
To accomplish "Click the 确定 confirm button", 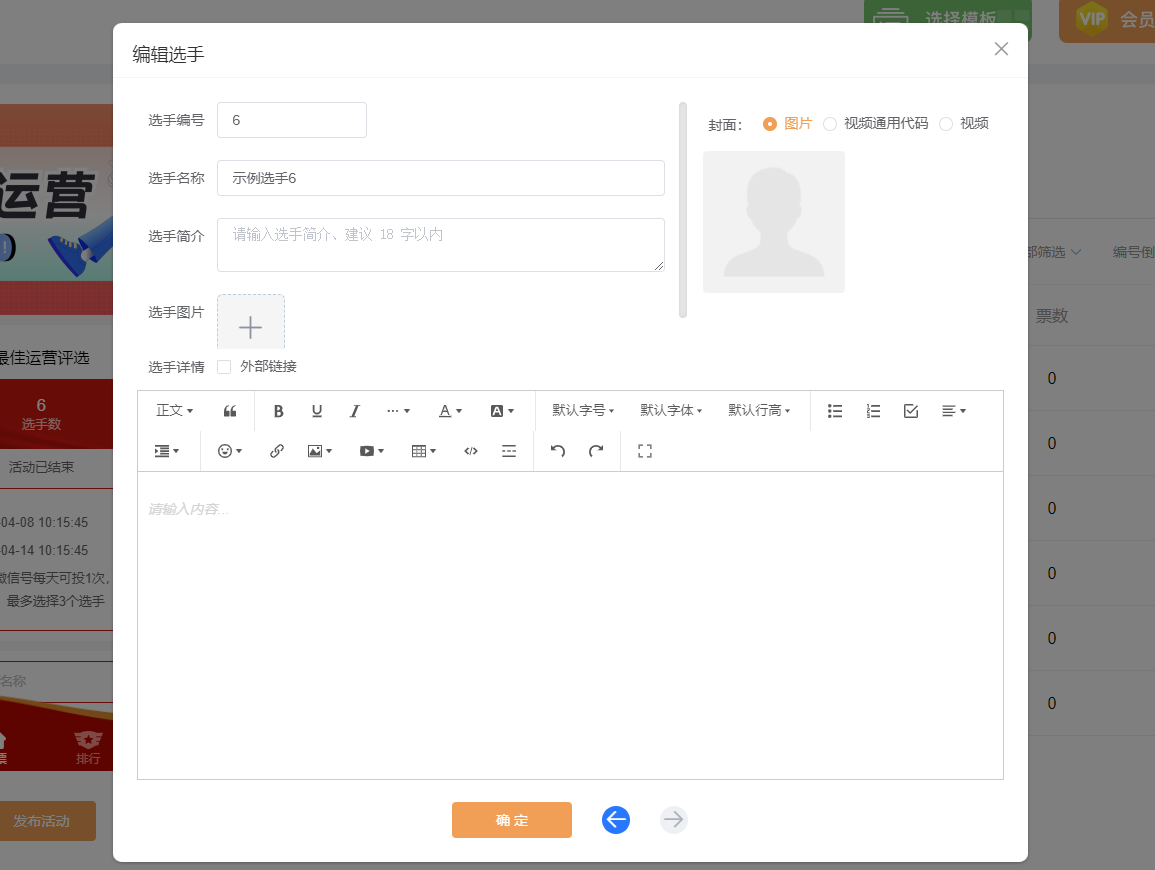I will tap(512, 820).
